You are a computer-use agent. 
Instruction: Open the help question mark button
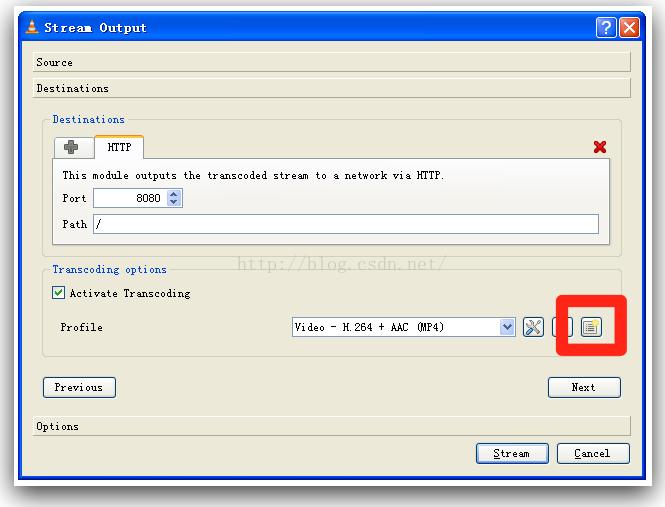click(x=606, y=28)
